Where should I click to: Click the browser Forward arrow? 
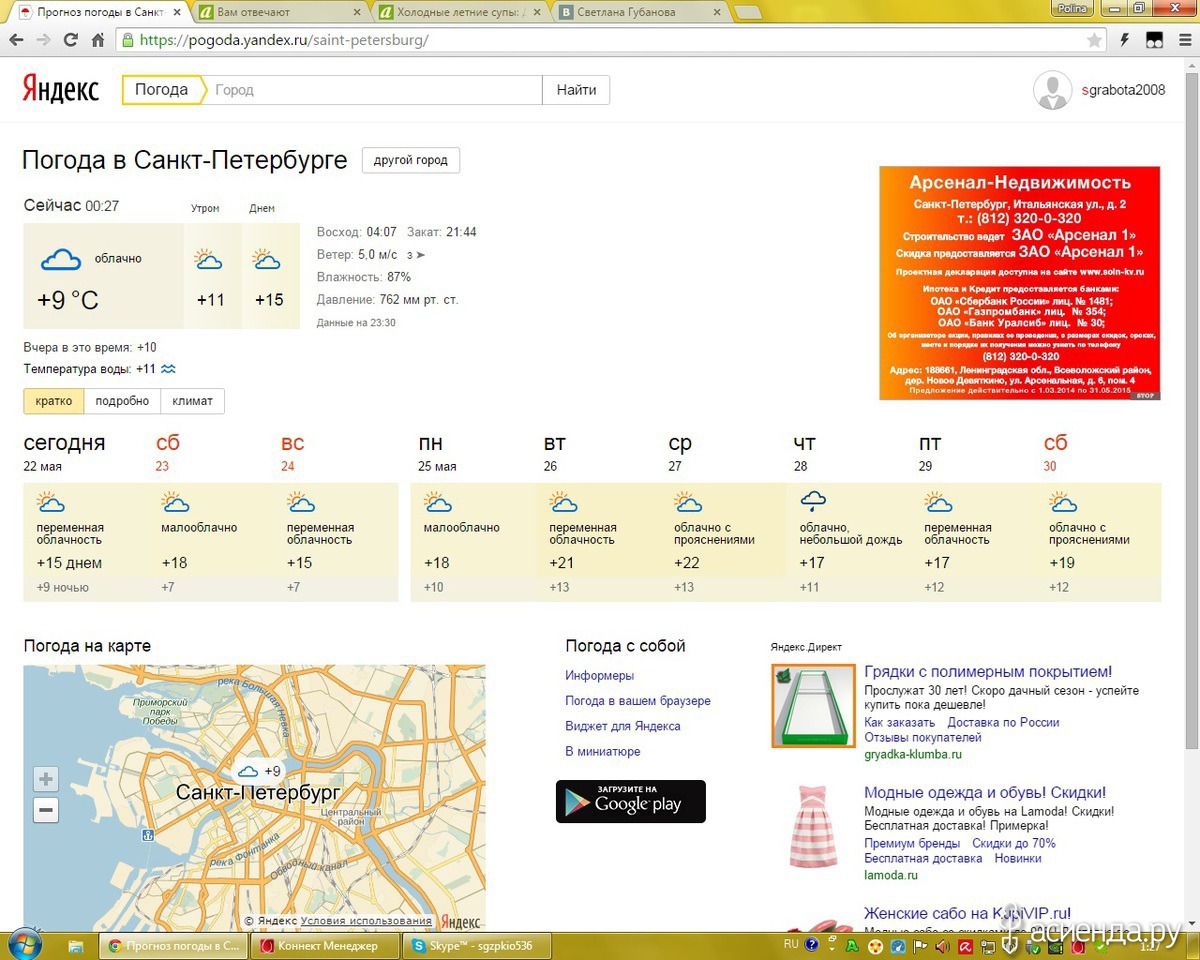click(43, 41)
